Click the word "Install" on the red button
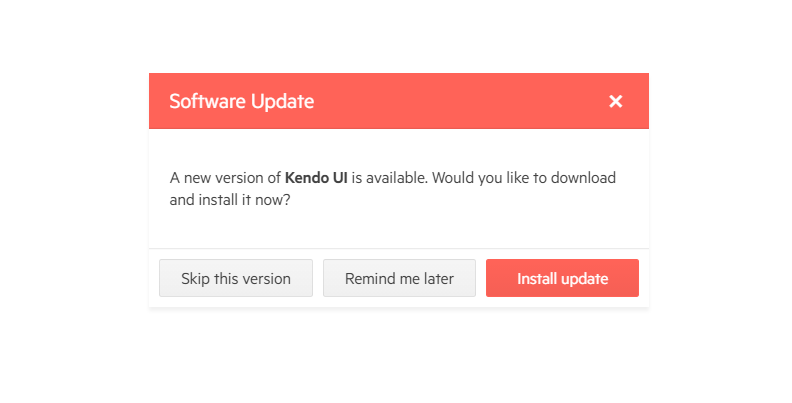The width and height of the screenshot is (792, 403). pos(537,279)
